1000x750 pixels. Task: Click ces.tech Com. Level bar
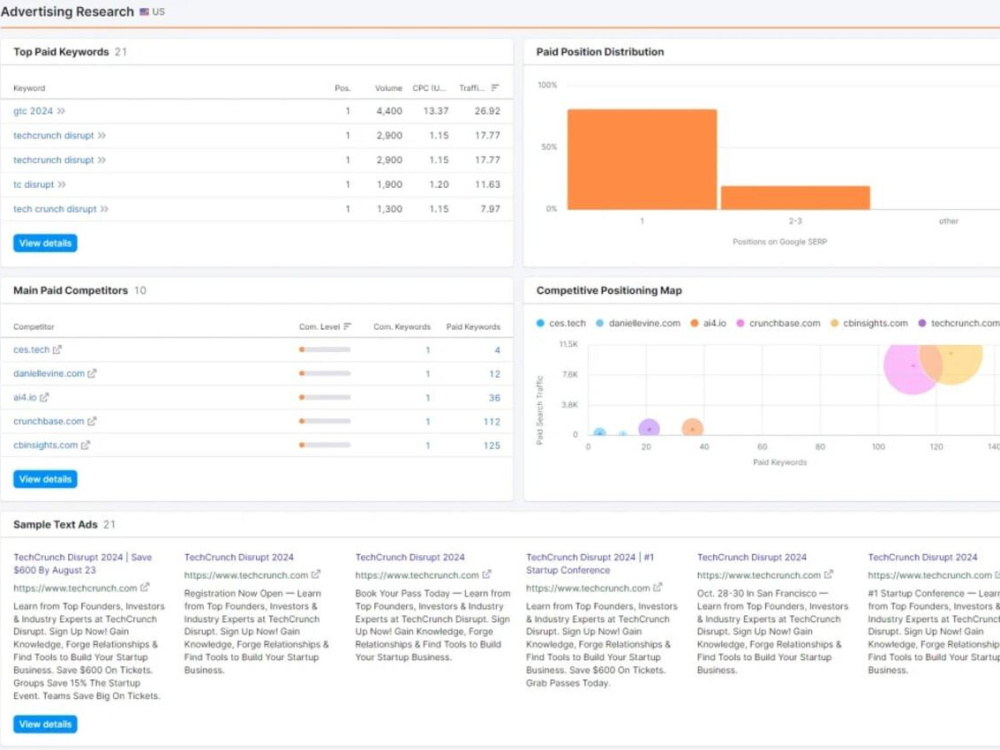(x=325, y=349)
